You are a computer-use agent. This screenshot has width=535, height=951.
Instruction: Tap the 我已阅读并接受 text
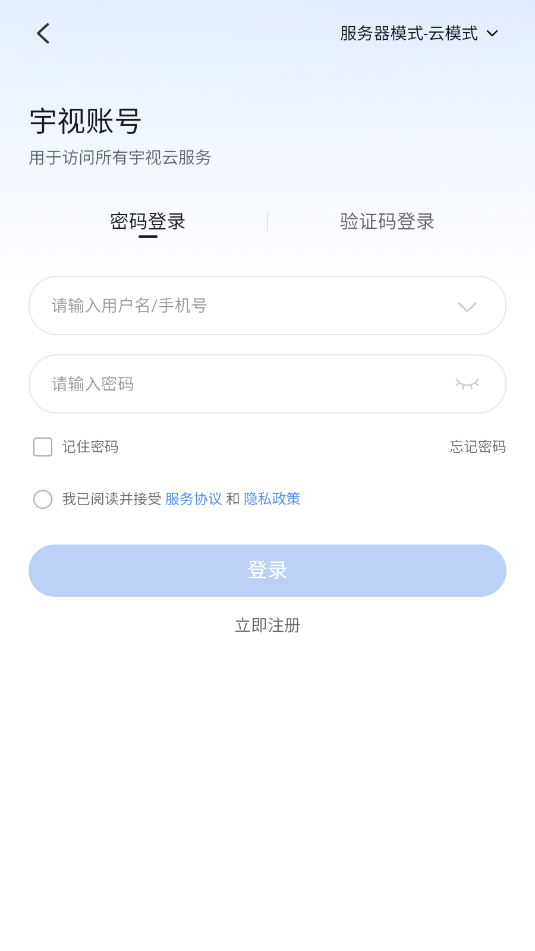112,499
